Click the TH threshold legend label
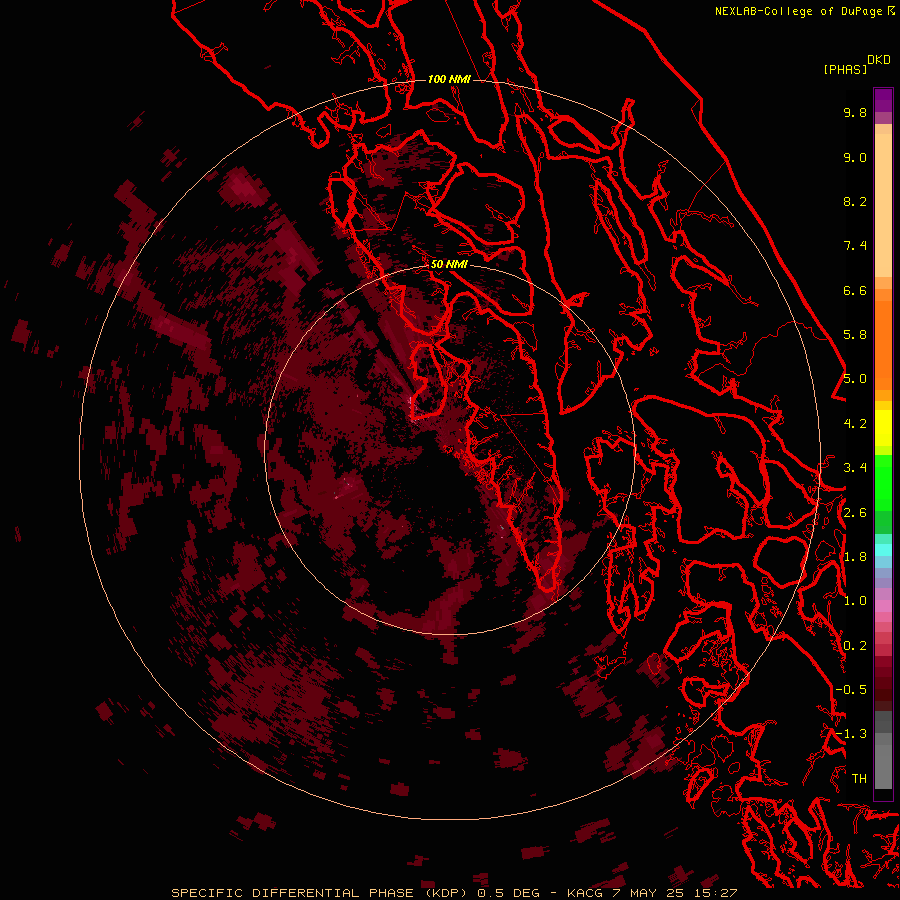 coord(859,779)
